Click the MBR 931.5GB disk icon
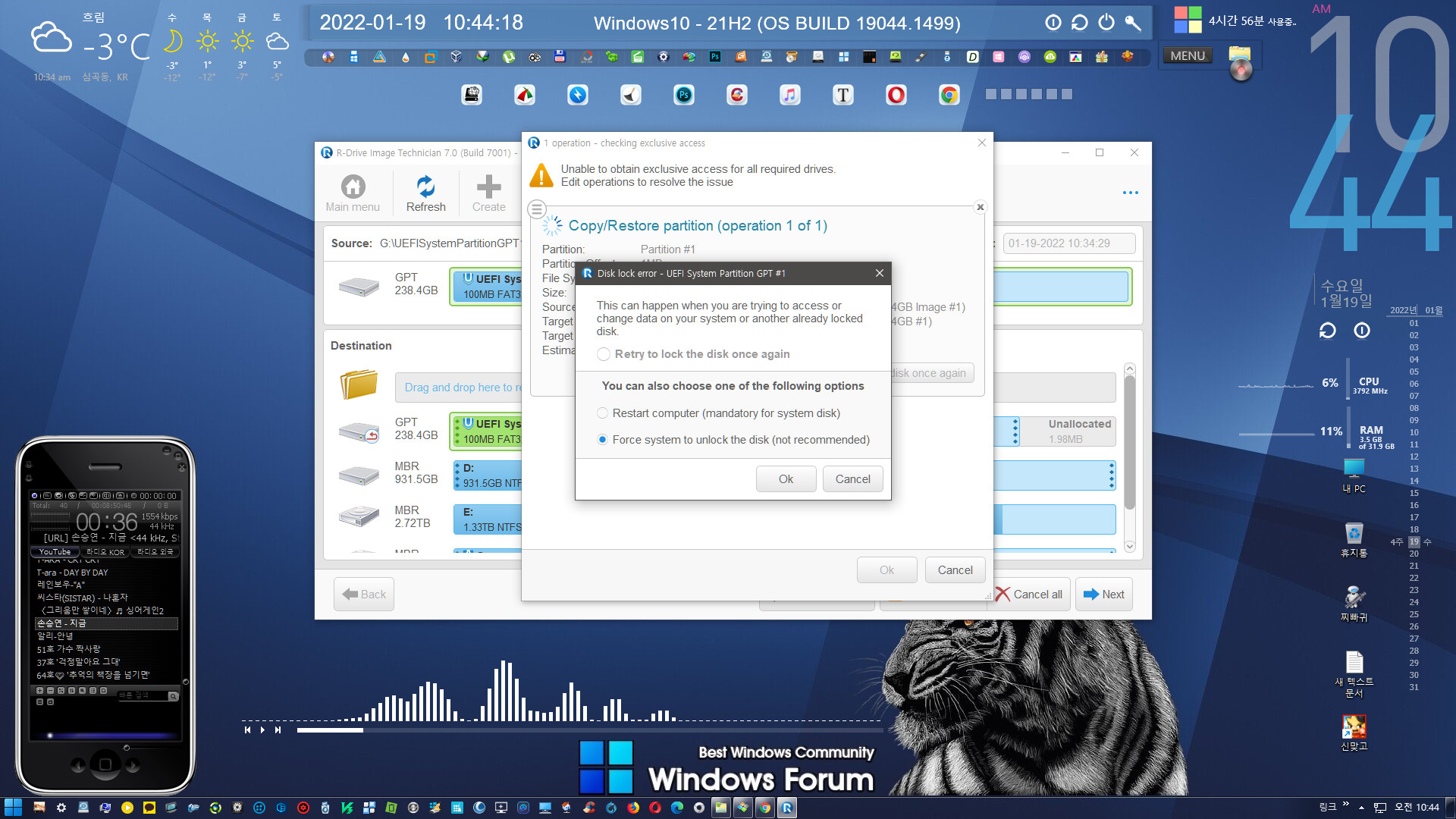The image size is (1456, 819). click(359, 475)
